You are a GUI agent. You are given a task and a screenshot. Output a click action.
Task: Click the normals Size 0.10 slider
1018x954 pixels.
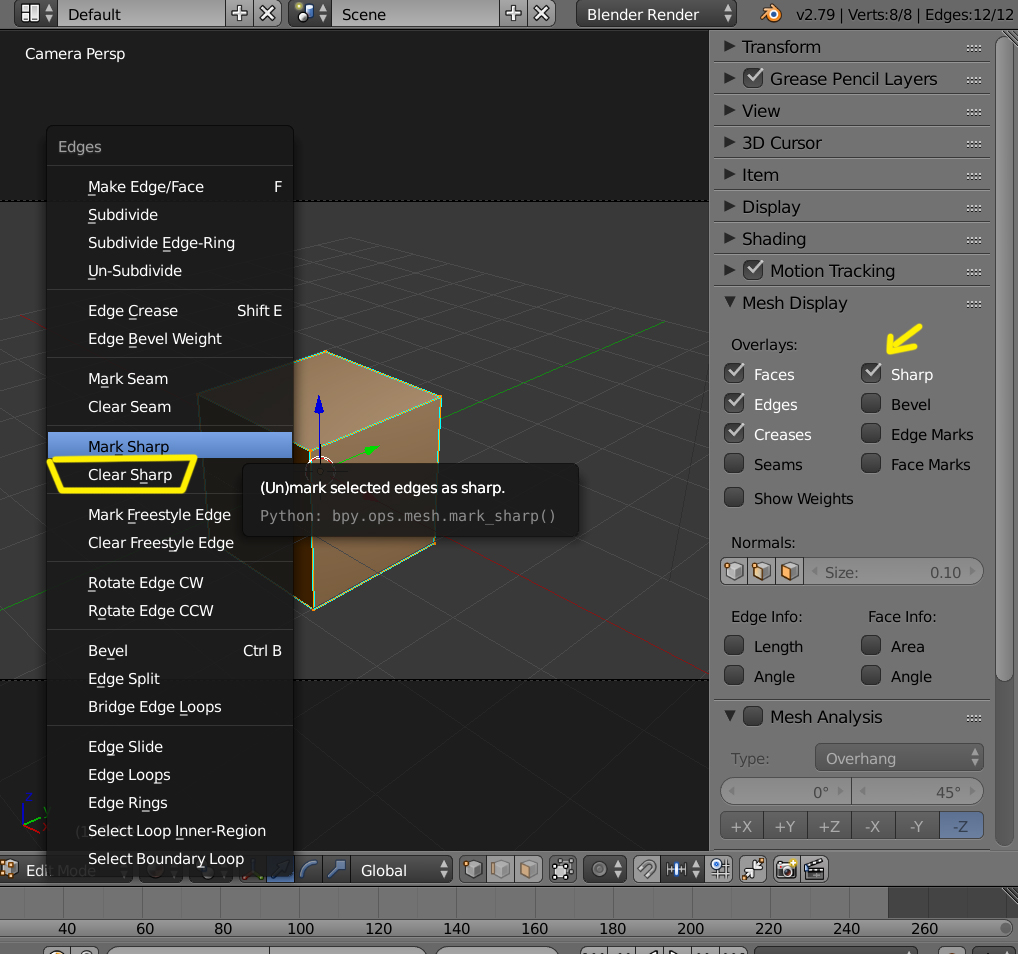[894, 572]
